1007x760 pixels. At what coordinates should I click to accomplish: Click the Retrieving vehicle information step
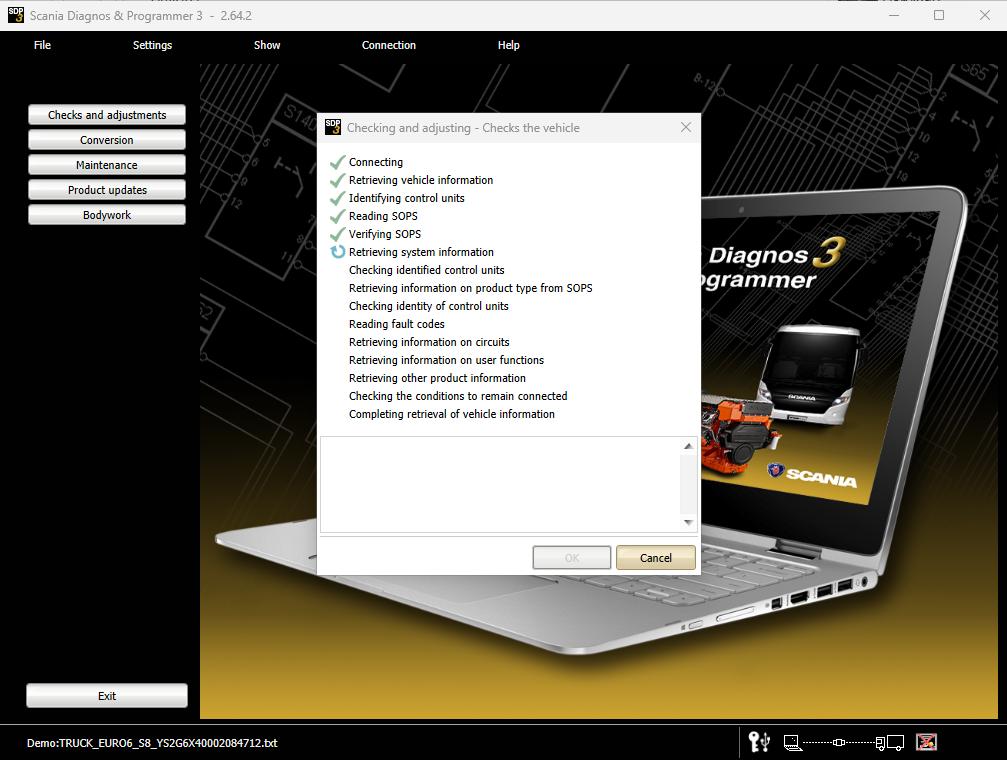(x=421, y=180)
